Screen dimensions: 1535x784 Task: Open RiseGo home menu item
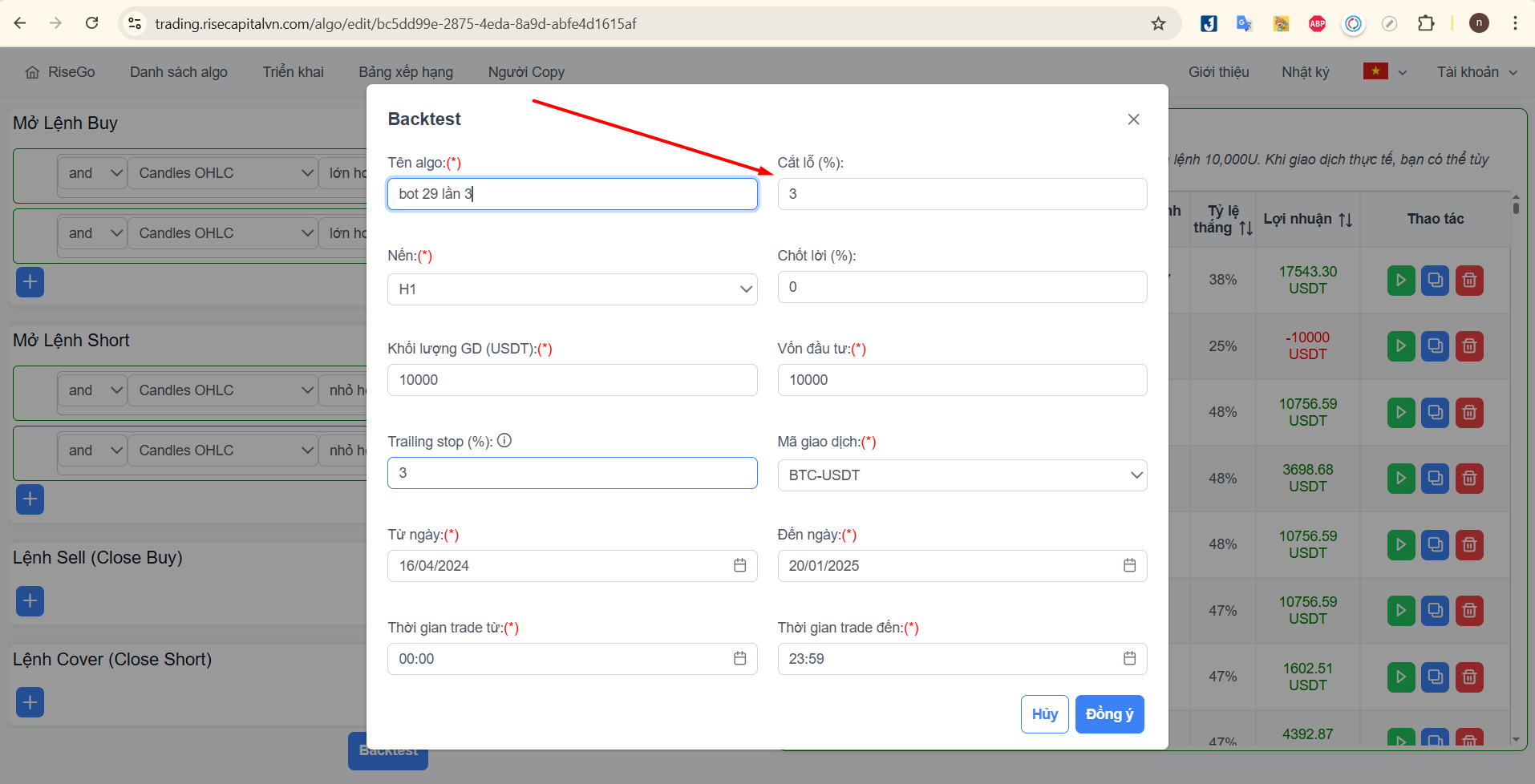point(60,72)
